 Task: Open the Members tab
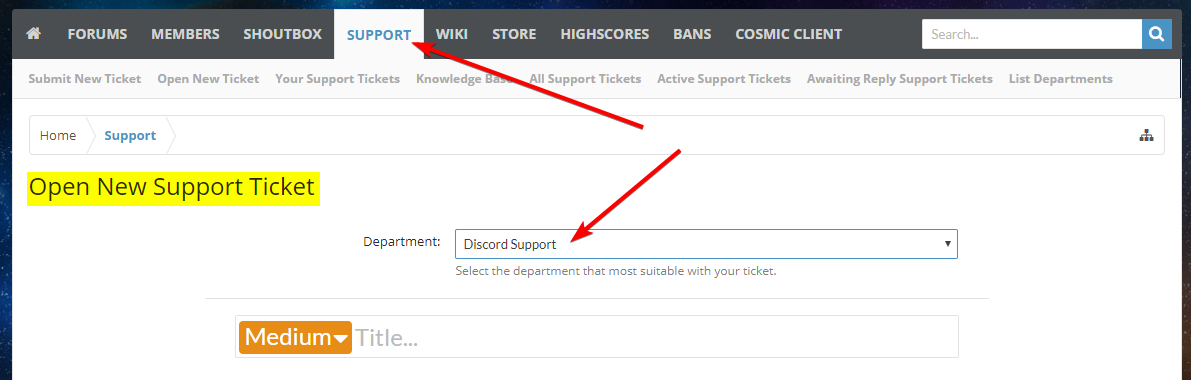[185, 34]
